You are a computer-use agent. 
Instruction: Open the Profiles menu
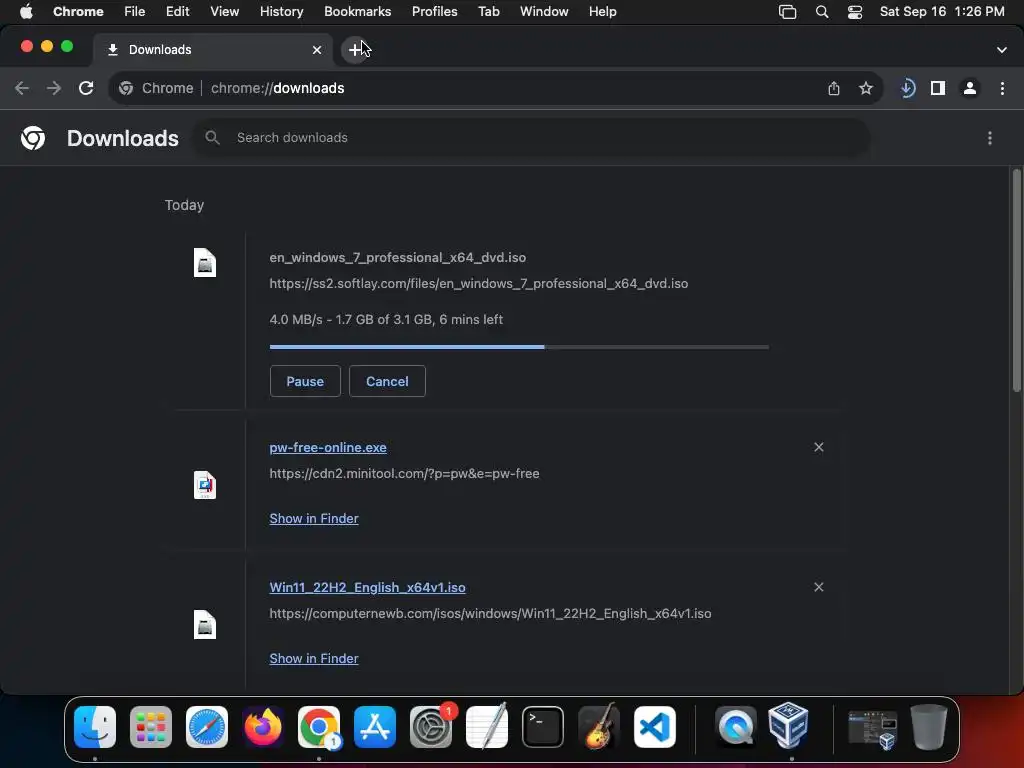(434, 11)
